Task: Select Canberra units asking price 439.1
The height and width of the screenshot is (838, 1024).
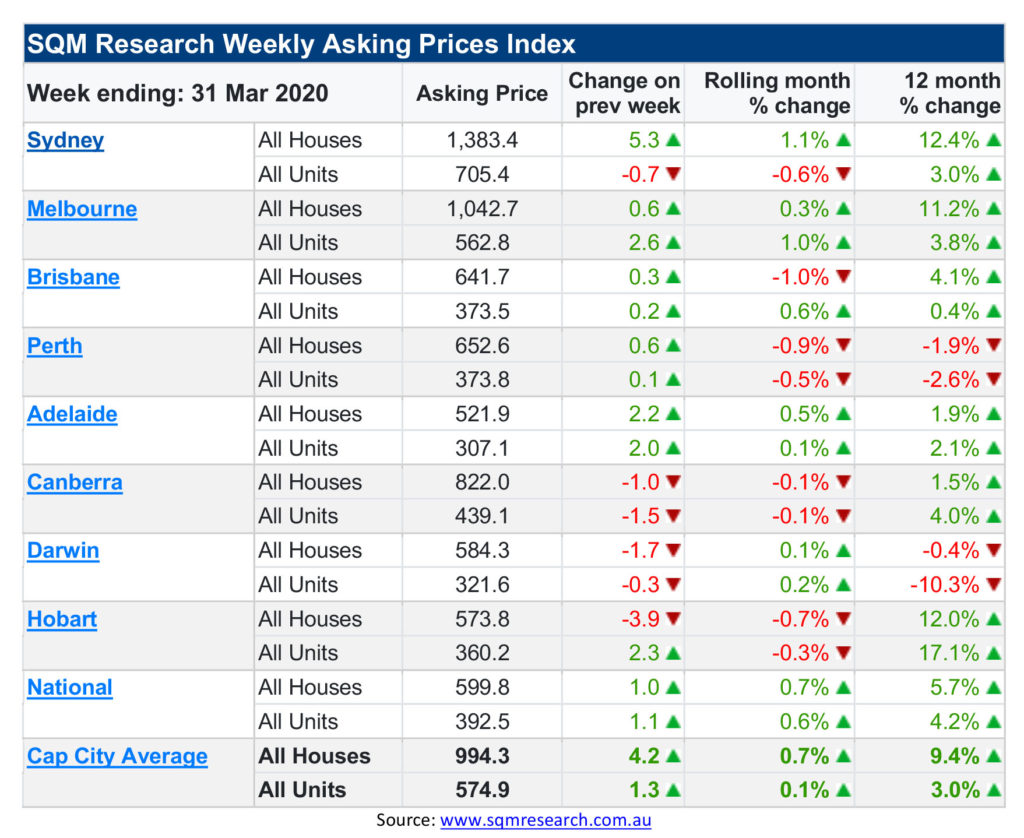Action: coord(482,516)
